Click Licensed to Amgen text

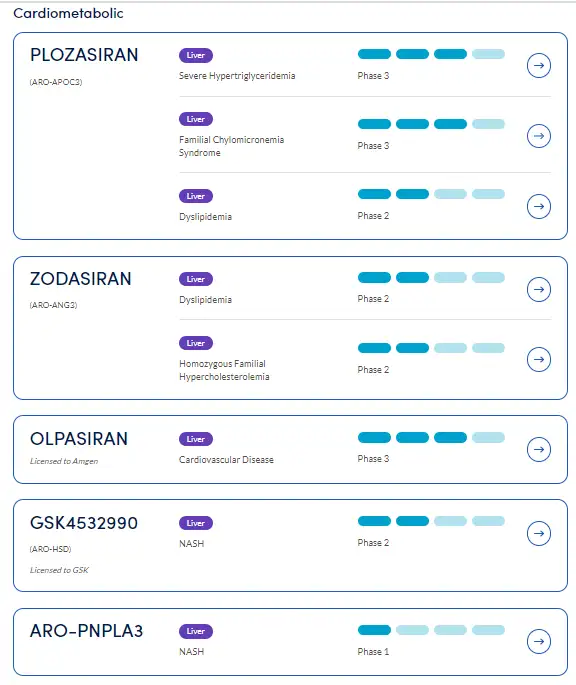[x=64, y=461]
